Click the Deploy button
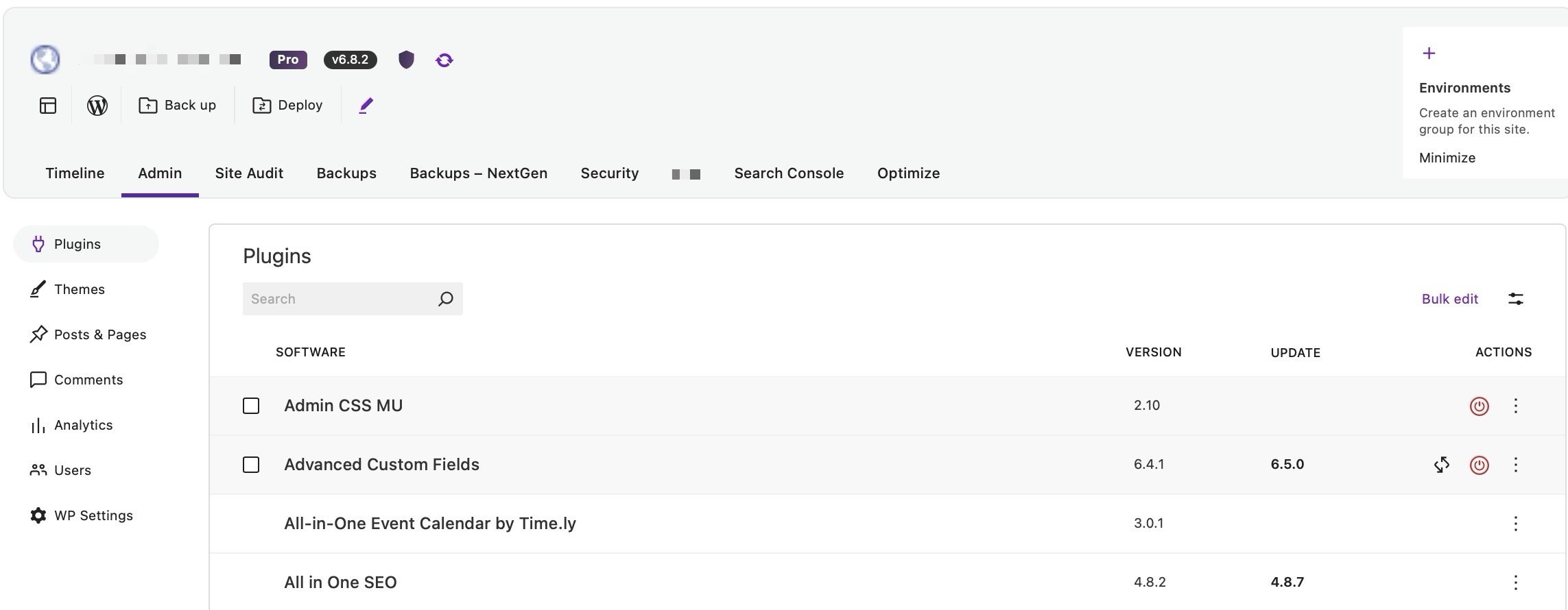The image size is (1568, 610). [x=288, y=106]
